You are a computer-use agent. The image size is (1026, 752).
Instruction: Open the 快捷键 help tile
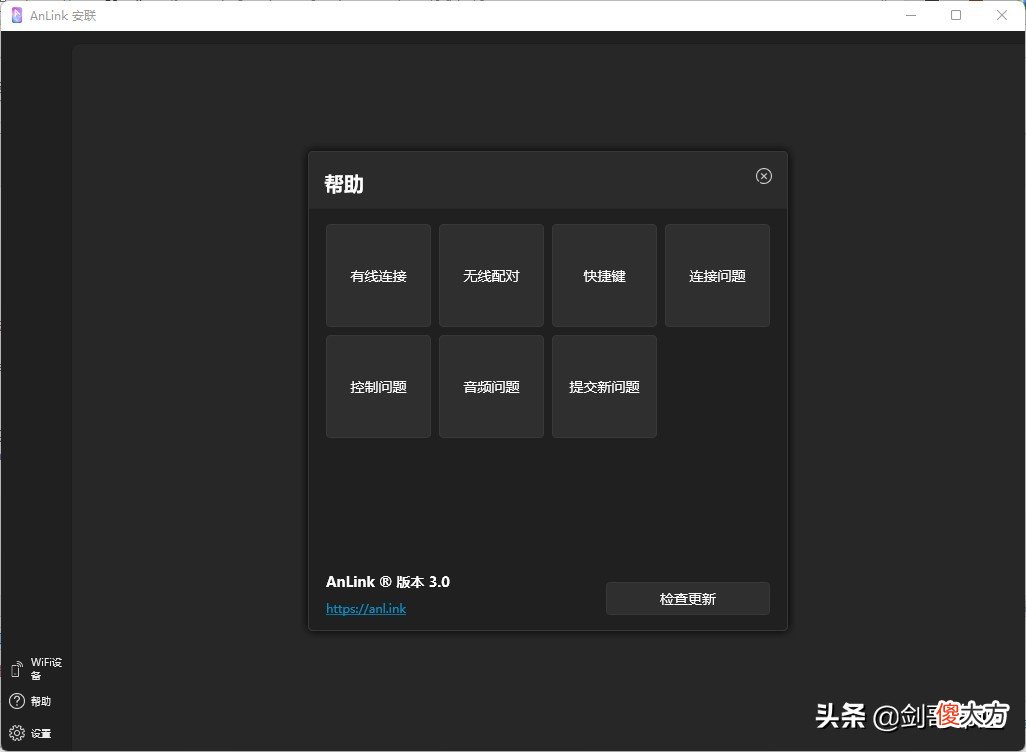click(605, 276)
